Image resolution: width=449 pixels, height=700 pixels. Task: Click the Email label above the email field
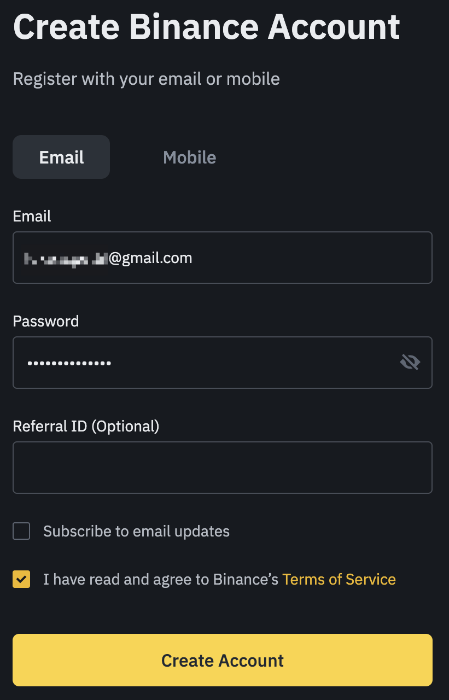coord(32,216)
